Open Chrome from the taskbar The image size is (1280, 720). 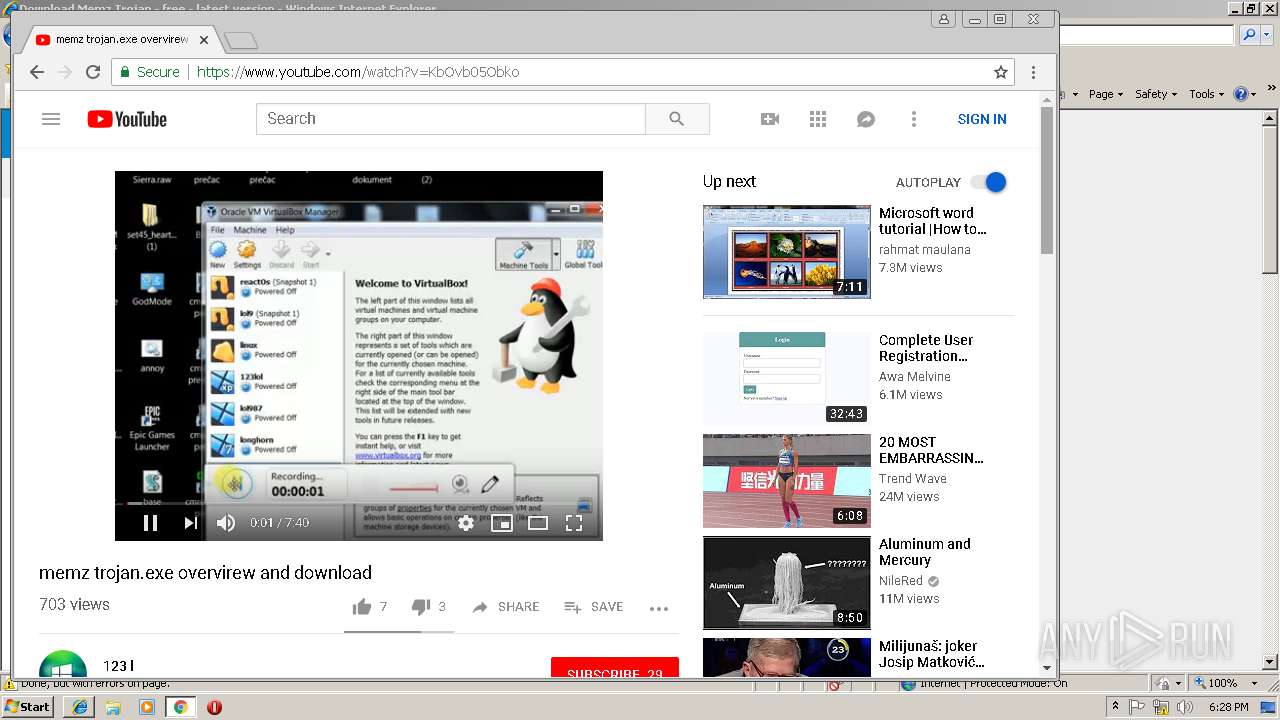pyautogui.click(x=180, y=707)
